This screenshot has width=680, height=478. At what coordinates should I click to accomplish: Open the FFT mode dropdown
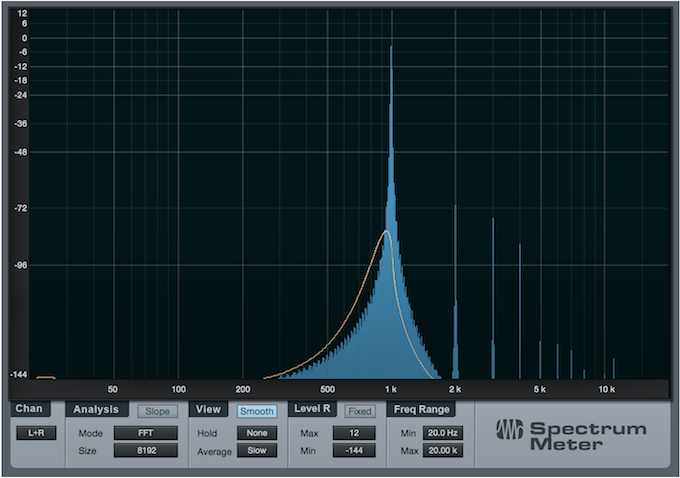(146, 433)
